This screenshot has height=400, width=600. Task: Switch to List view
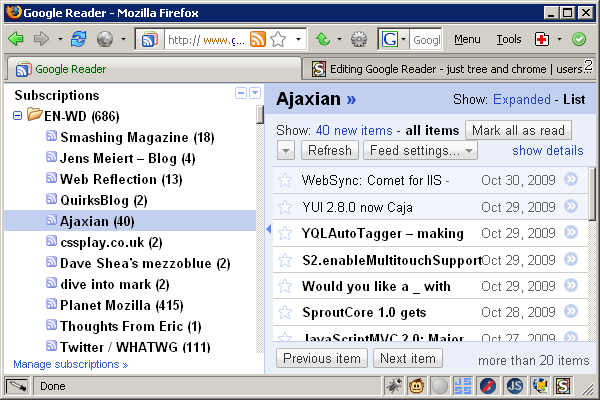[x=574, y=100]
